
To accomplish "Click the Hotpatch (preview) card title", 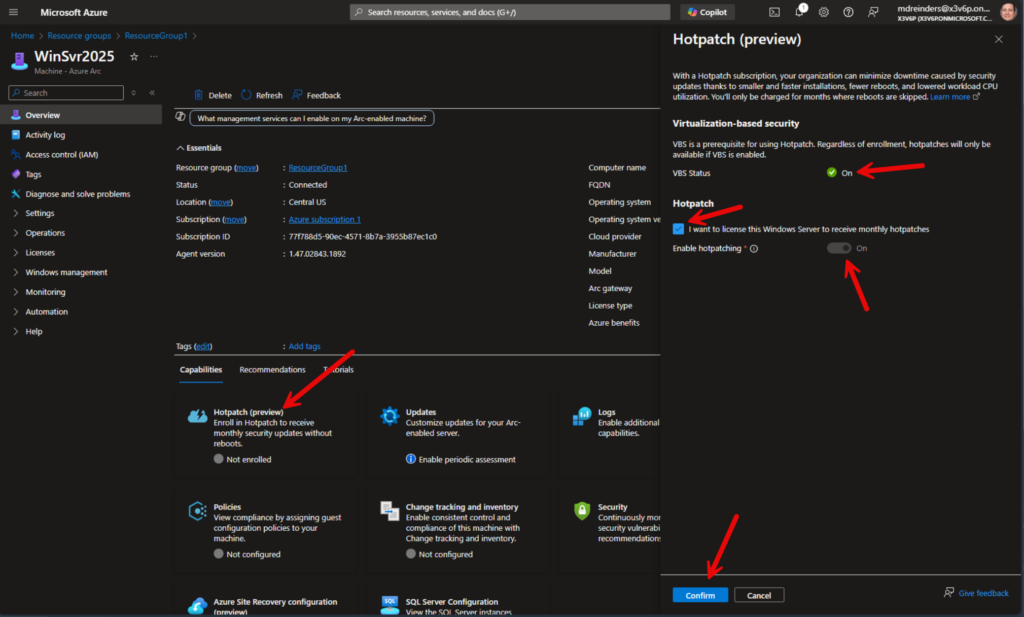I will click(x=248, y=412).
